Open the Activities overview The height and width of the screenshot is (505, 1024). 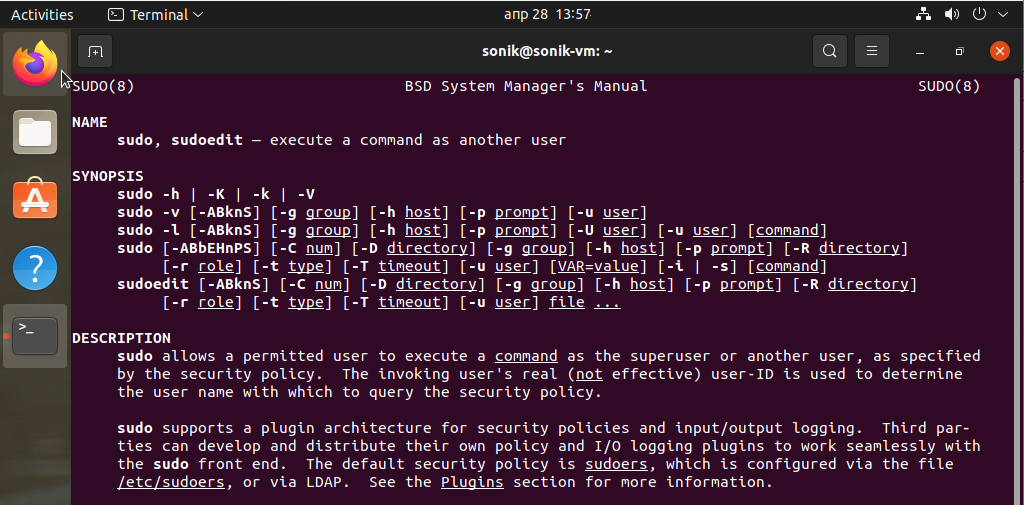pos(42,15)
